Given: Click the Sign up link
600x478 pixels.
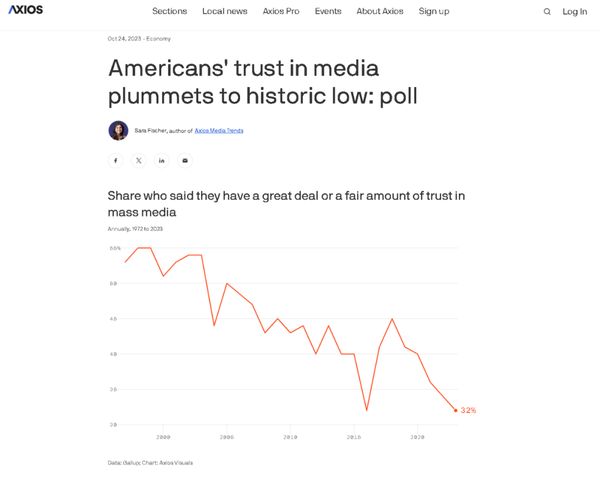Looking at the screenshot, I should click(x=434, y=11).
